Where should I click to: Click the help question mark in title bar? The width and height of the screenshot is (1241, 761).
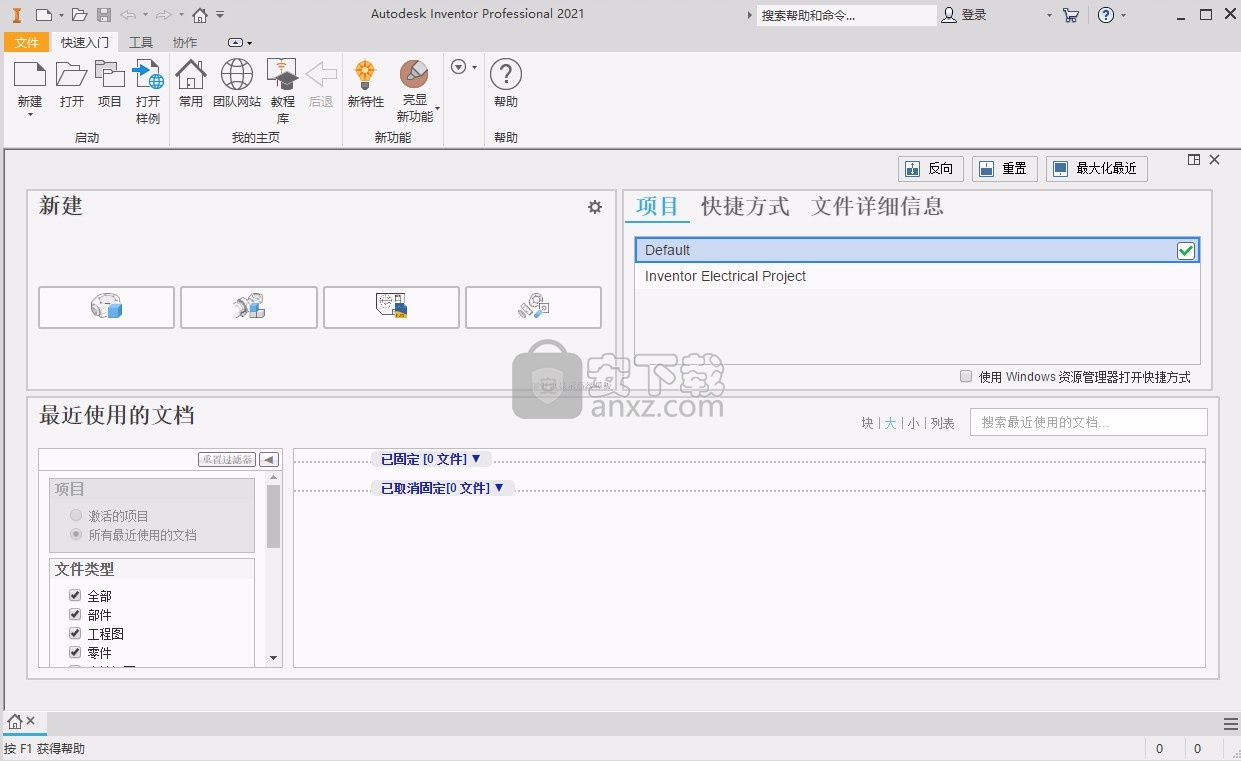1106,15
